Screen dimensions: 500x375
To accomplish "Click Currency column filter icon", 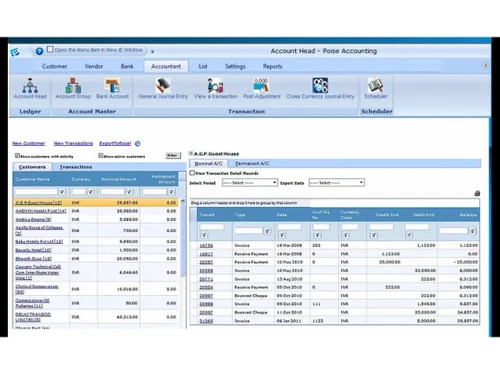I will pos(91,192).
